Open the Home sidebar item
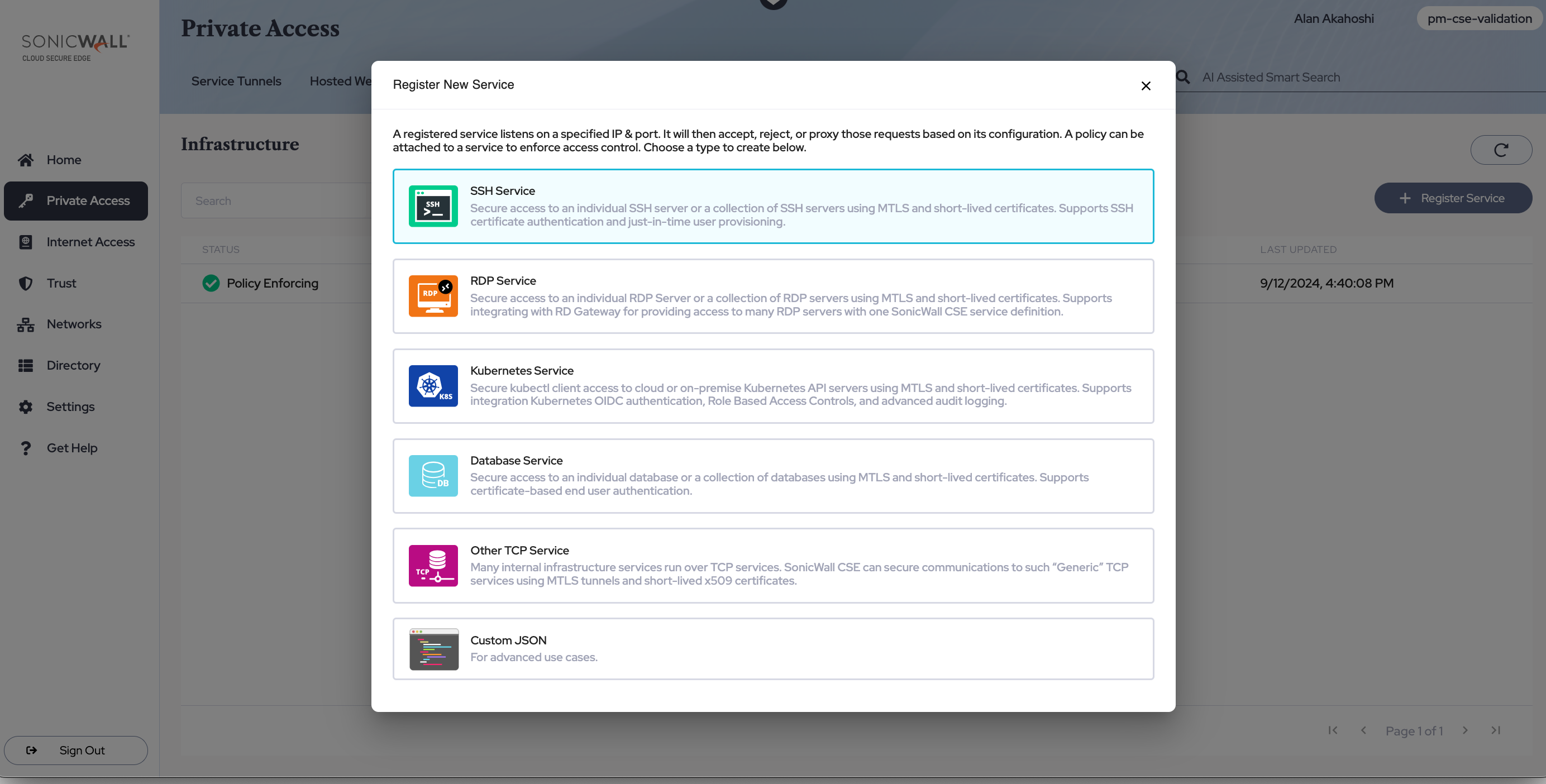 (64, 160)
